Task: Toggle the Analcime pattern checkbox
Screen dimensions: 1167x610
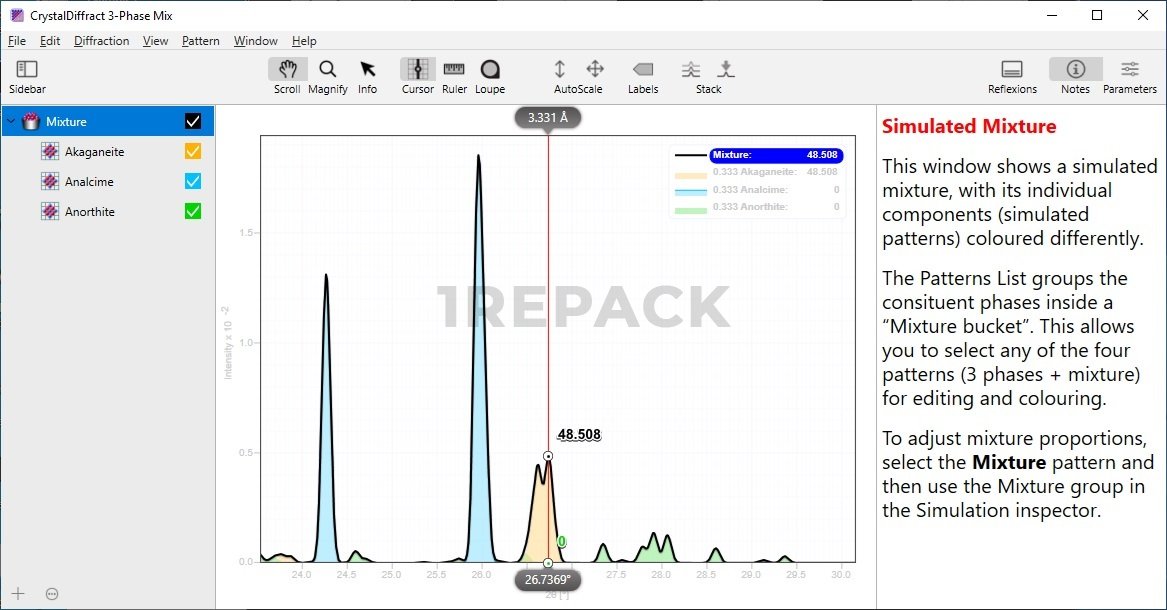Action: tap(193, 182)
